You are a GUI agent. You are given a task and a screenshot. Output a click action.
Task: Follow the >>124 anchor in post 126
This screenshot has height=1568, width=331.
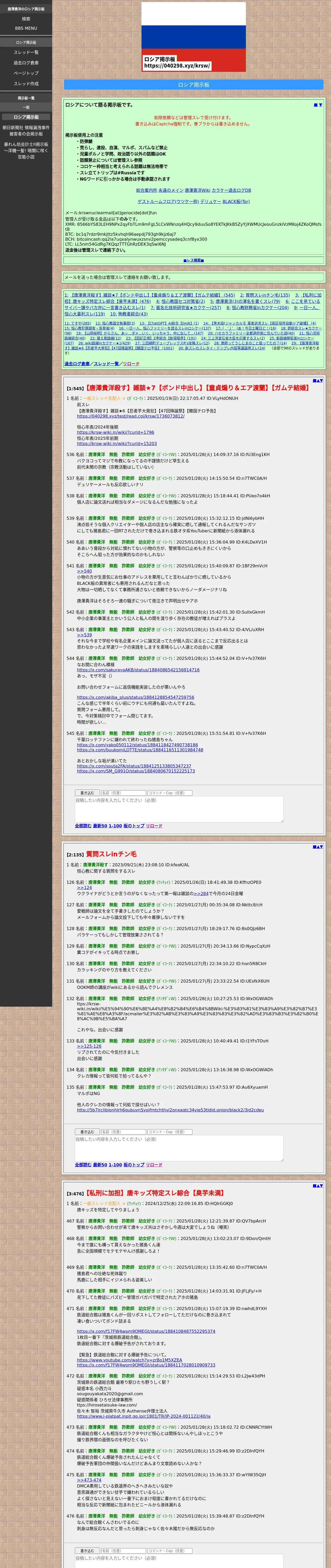pyautogui.click(x=84, y=888)
